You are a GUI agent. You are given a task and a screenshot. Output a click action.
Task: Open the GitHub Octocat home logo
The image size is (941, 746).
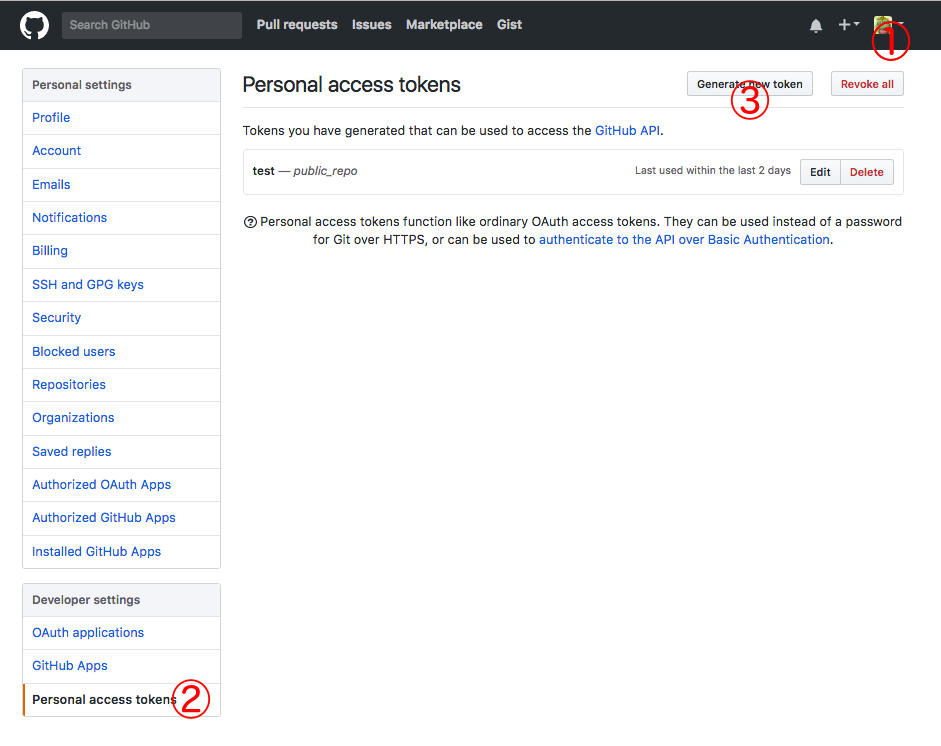point(34,25)
